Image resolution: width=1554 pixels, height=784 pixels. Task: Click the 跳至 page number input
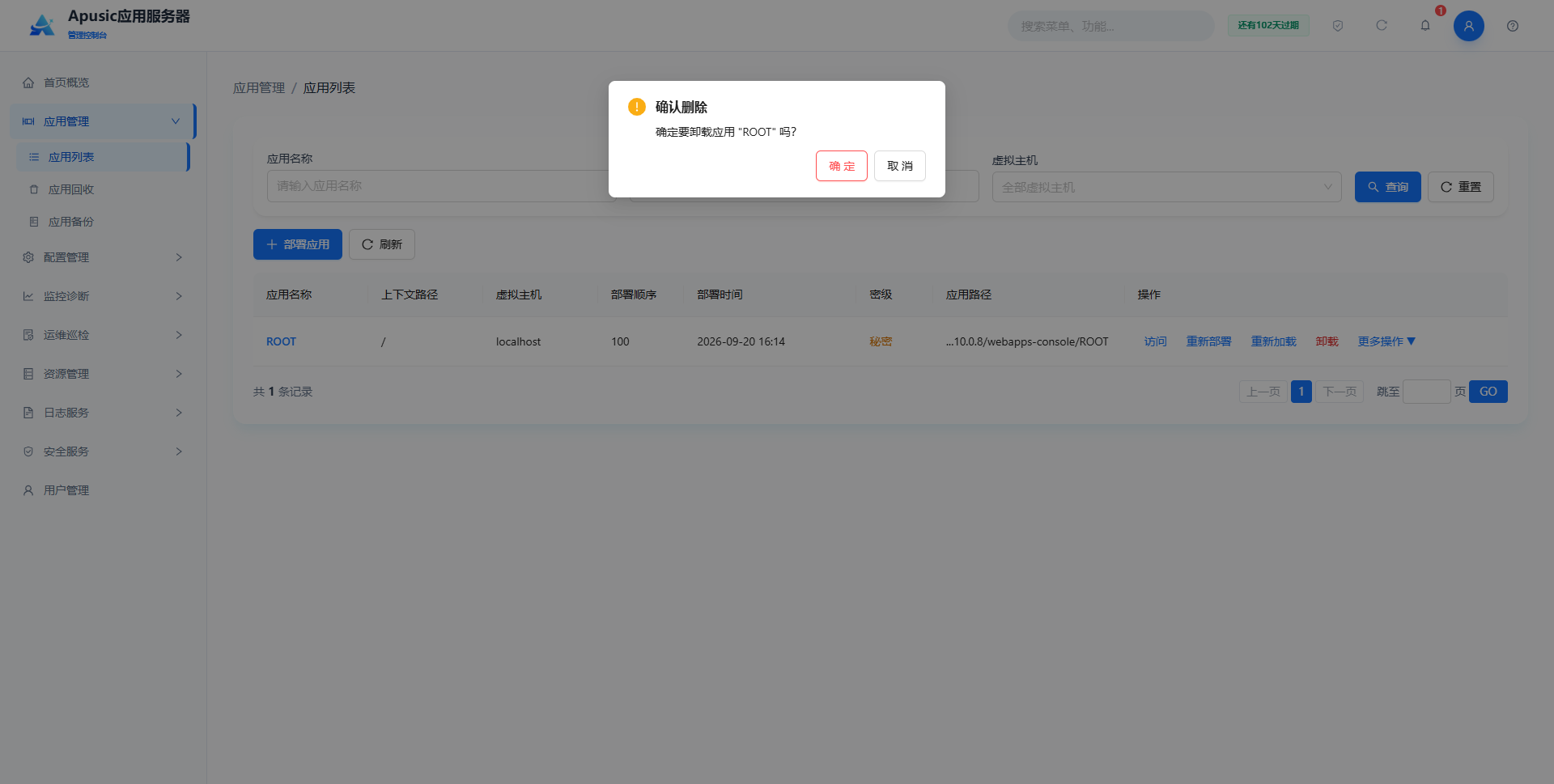point(1426,392)
